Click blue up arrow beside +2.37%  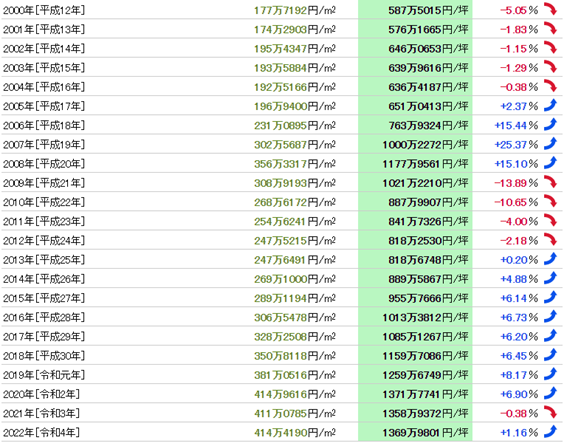pos(550,105)
